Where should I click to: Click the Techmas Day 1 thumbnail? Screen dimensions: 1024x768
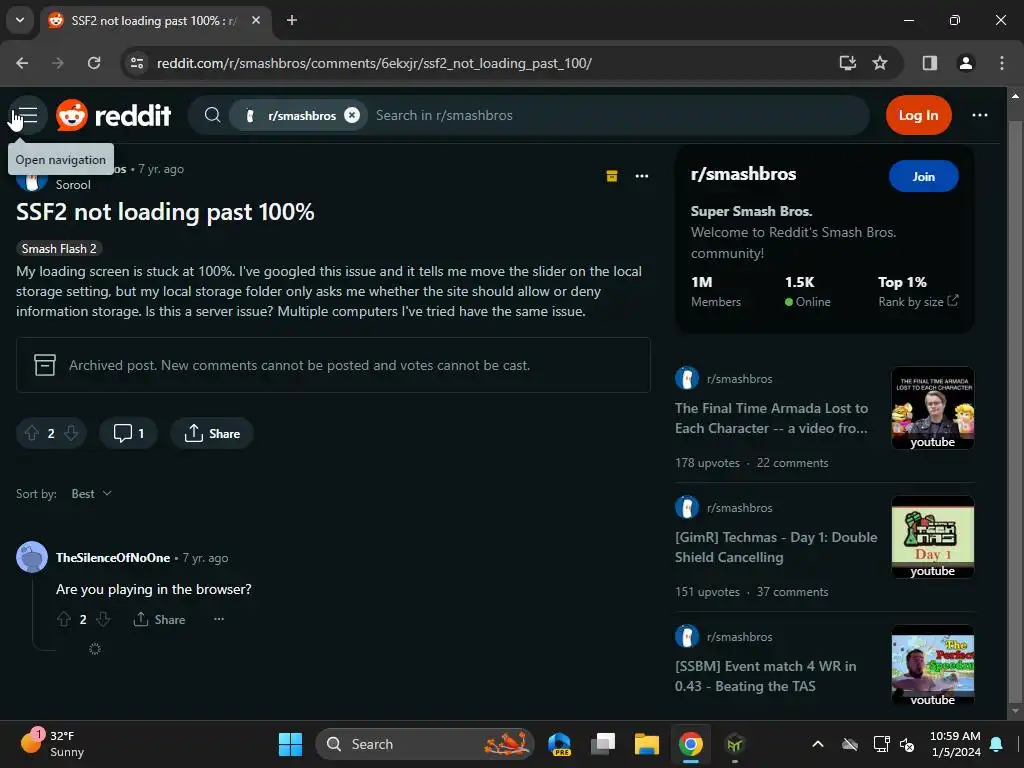pos(933,537)
